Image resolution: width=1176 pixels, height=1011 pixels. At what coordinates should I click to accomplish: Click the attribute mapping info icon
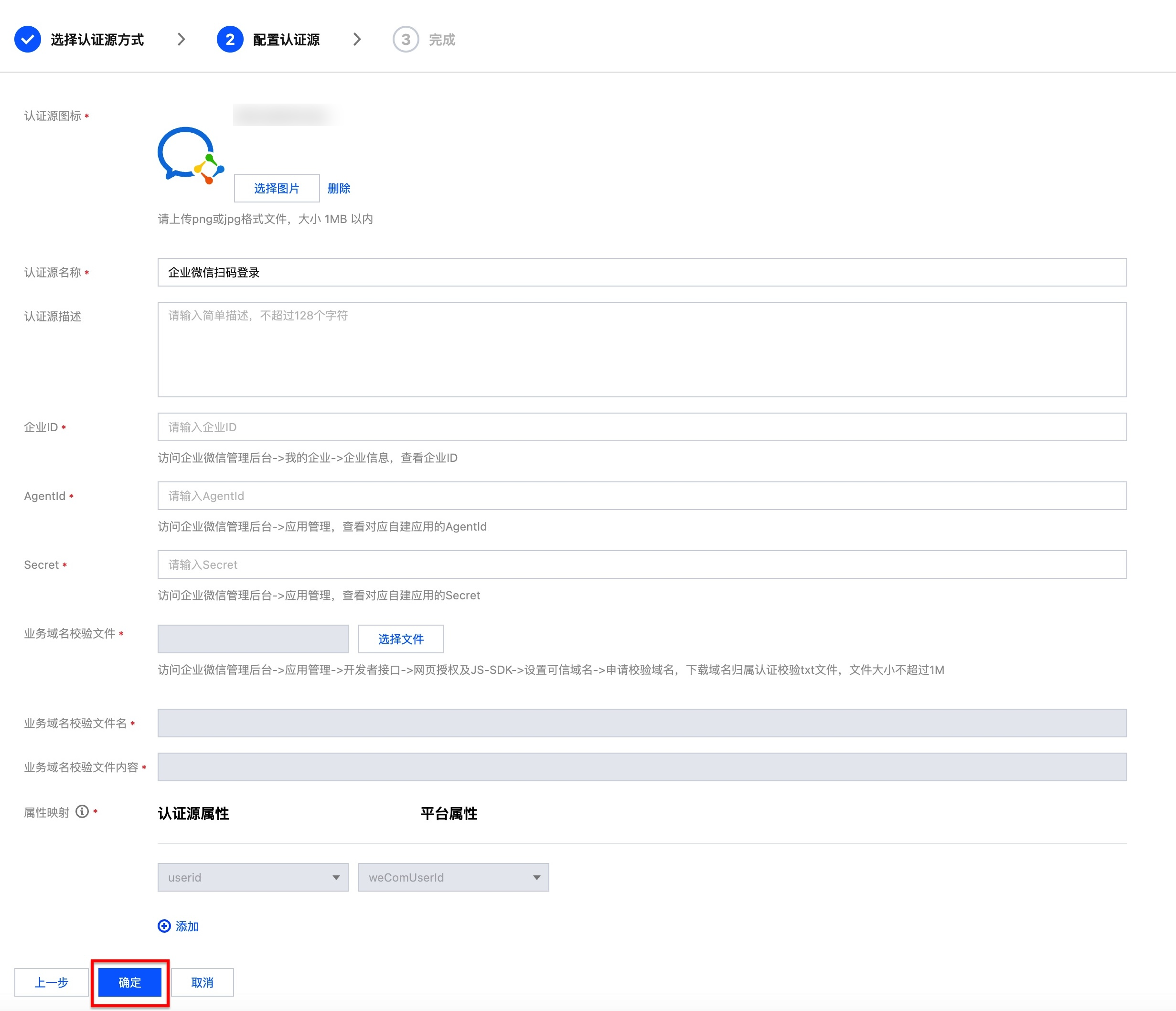[82, 812]
